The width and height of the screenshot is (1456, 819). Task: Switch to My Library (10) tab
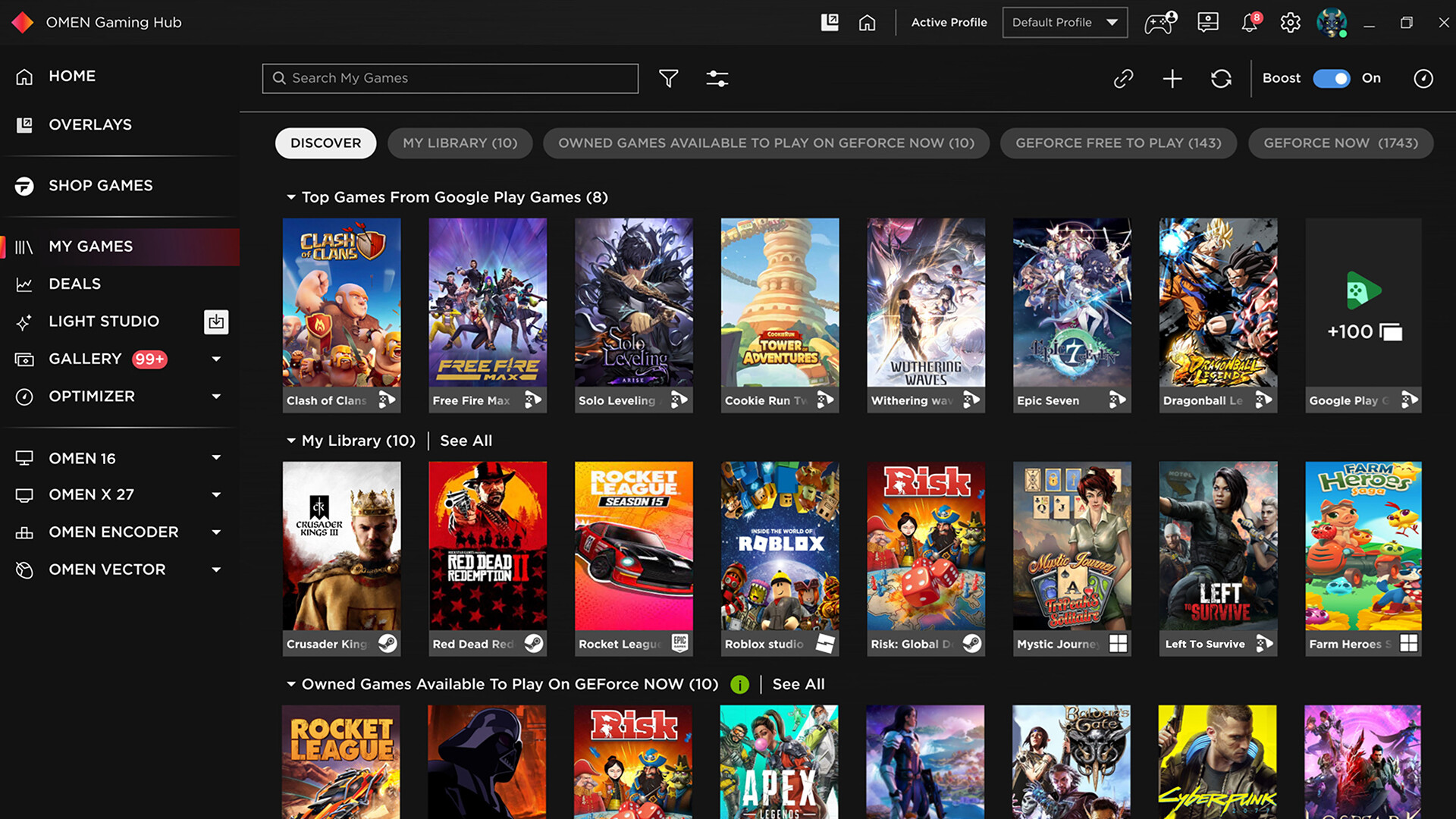pos(460,143)
